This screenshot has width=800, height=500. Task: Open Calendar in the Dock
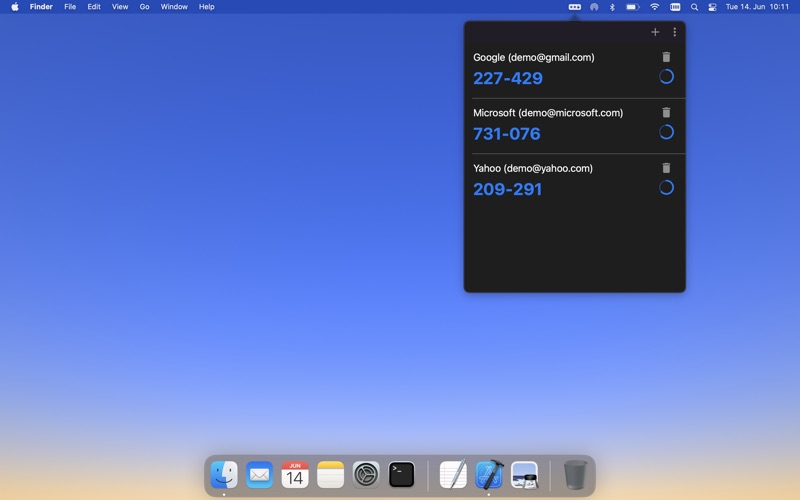295,474
